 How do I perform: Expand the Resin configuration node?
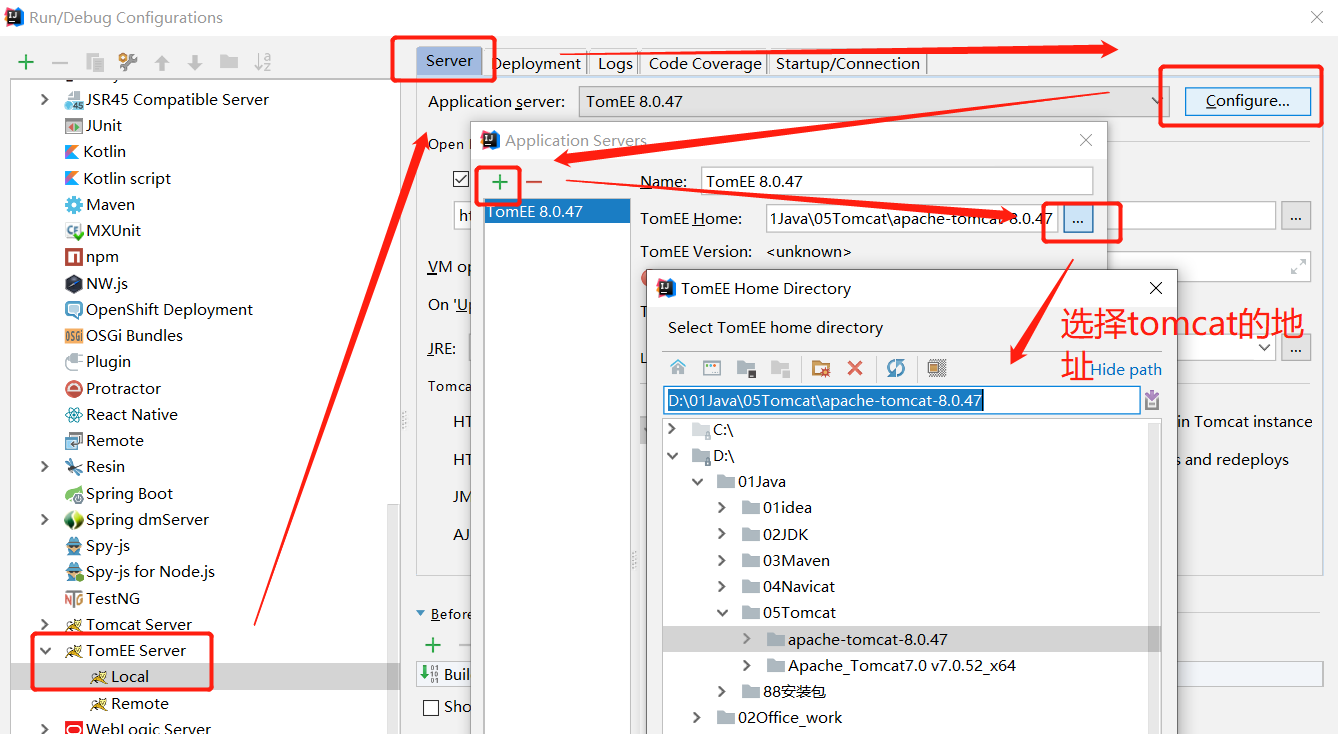point(44,466)
